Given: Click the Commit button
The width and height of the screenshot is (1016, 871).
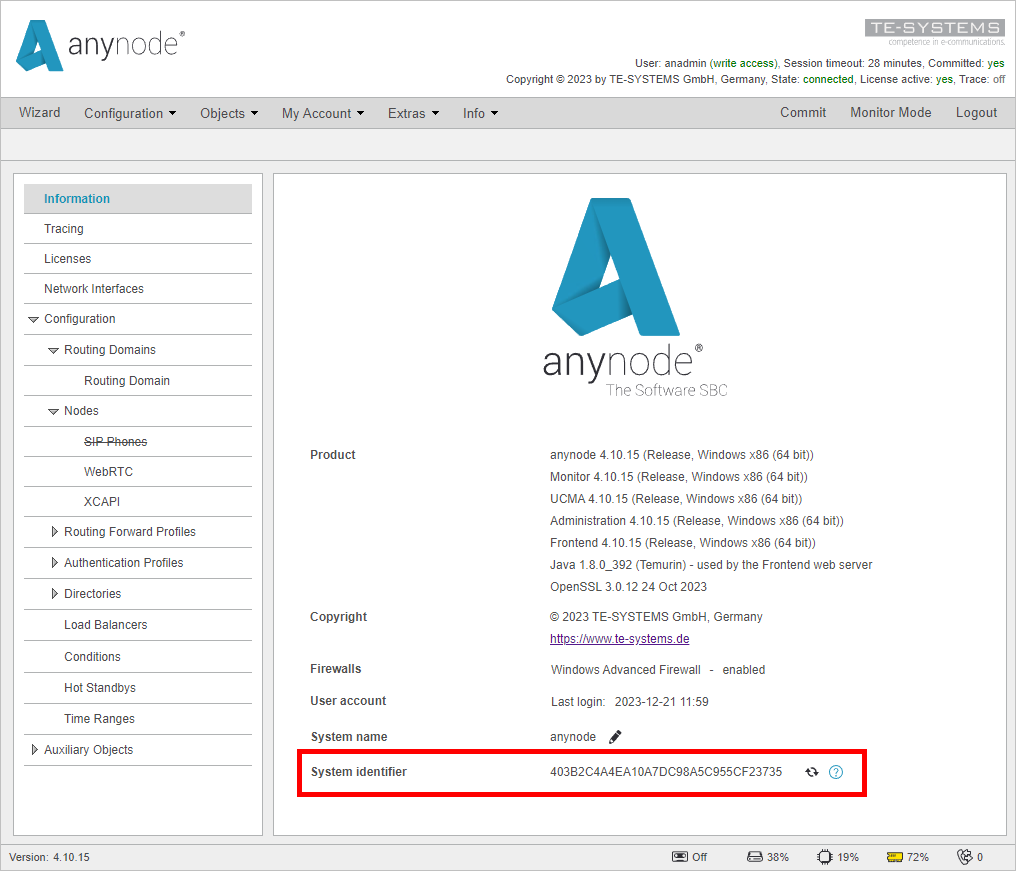Looking at the screenshot, I should 803,112.
